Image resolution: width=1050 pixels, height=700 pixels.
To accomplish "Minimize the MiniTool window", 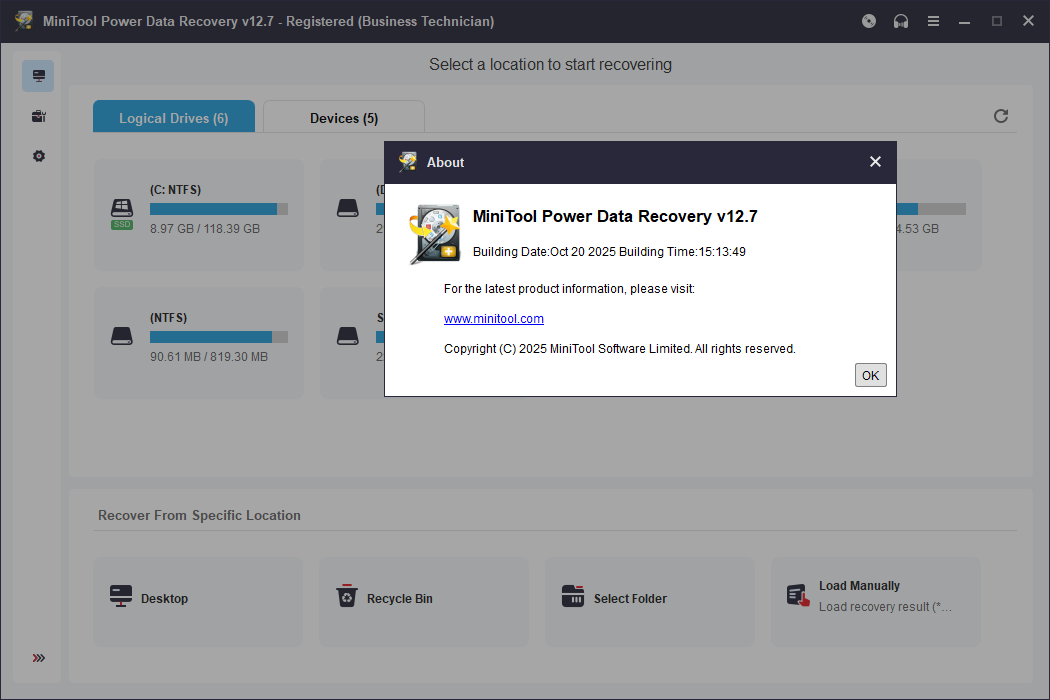I will [964, 21].
